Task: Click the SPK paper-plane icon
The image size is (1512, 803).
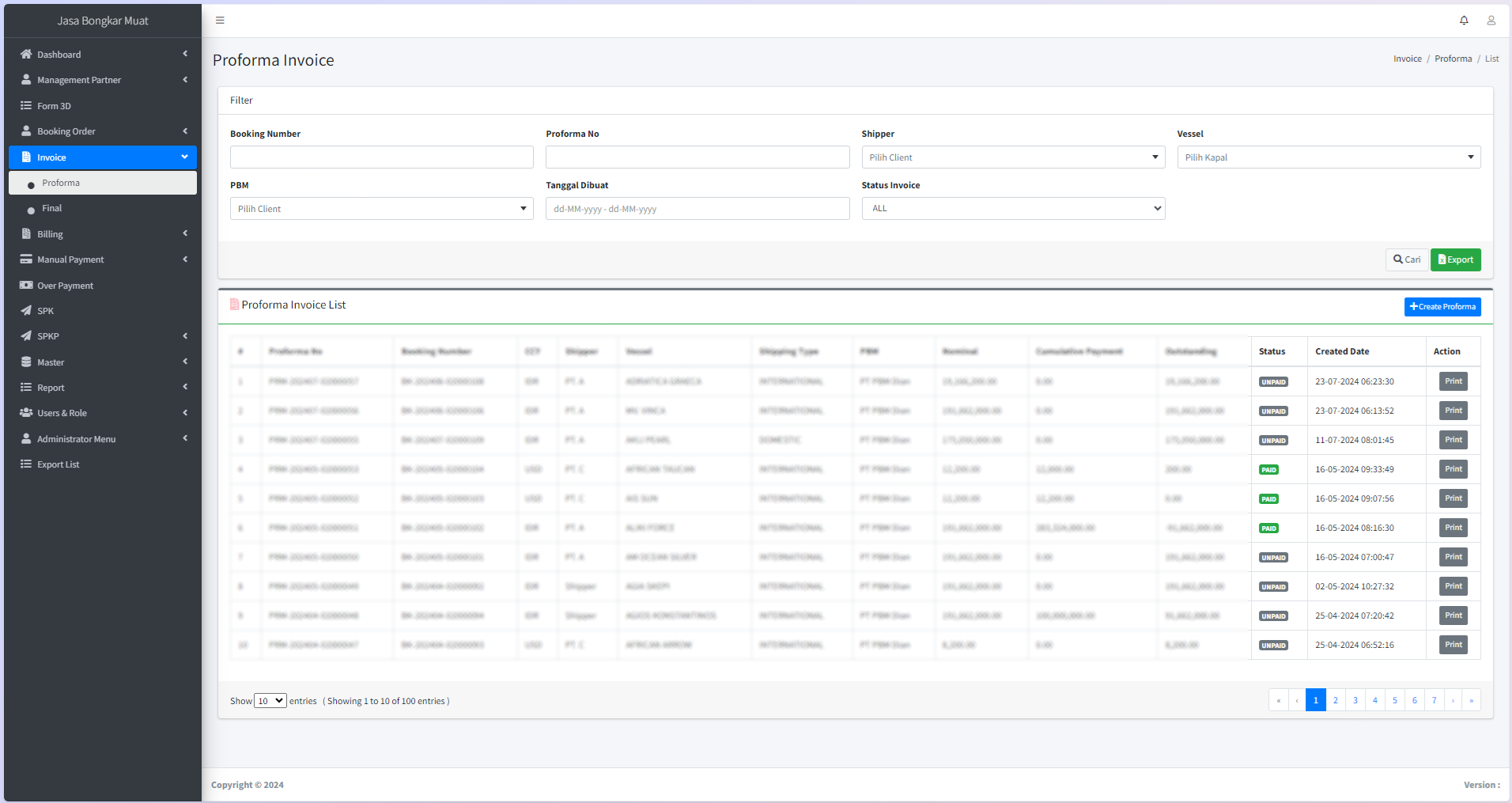Action: point(26,310)
